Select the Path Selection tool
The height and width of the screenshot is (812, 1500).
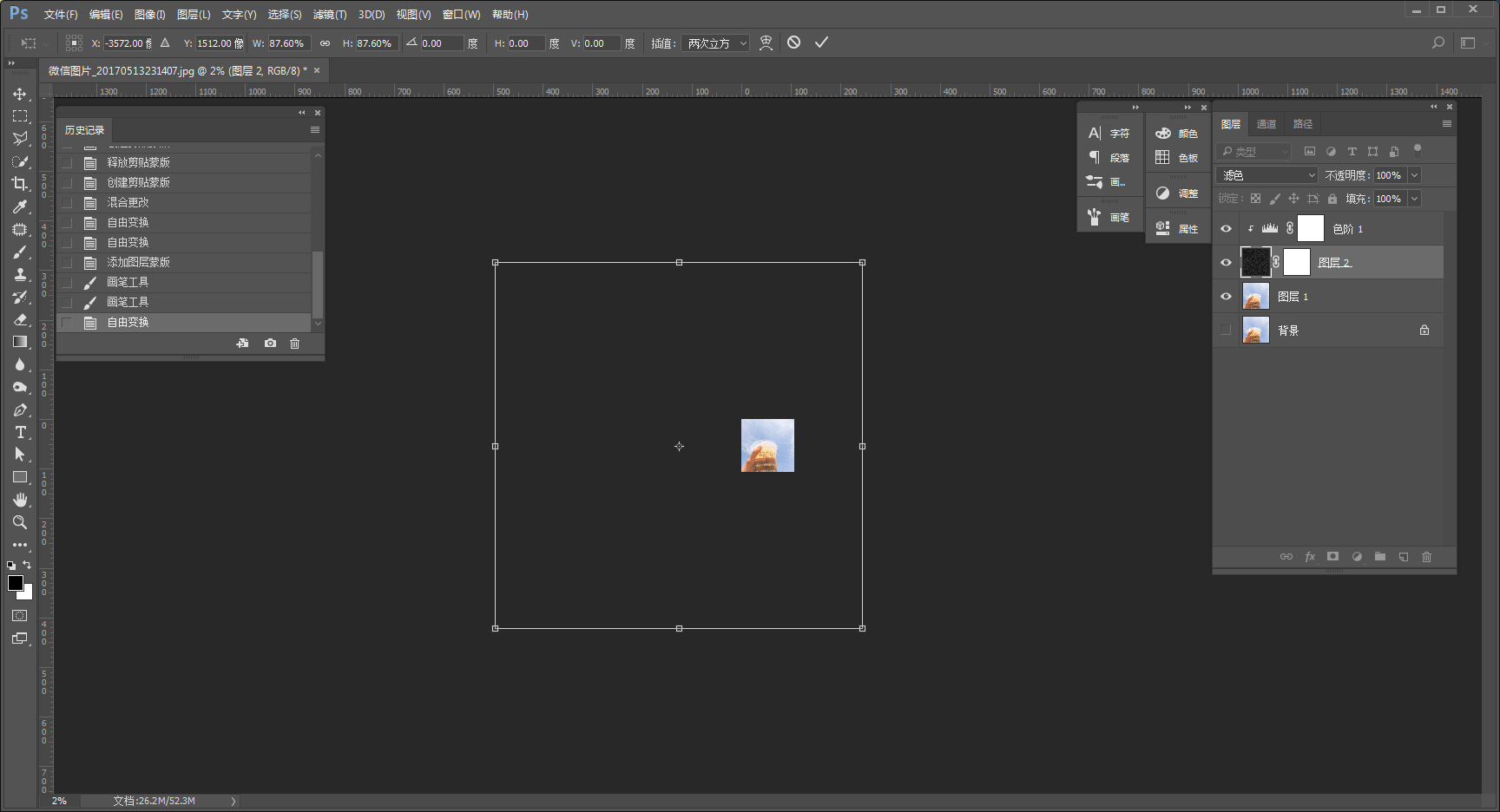(x=19, y=455)
